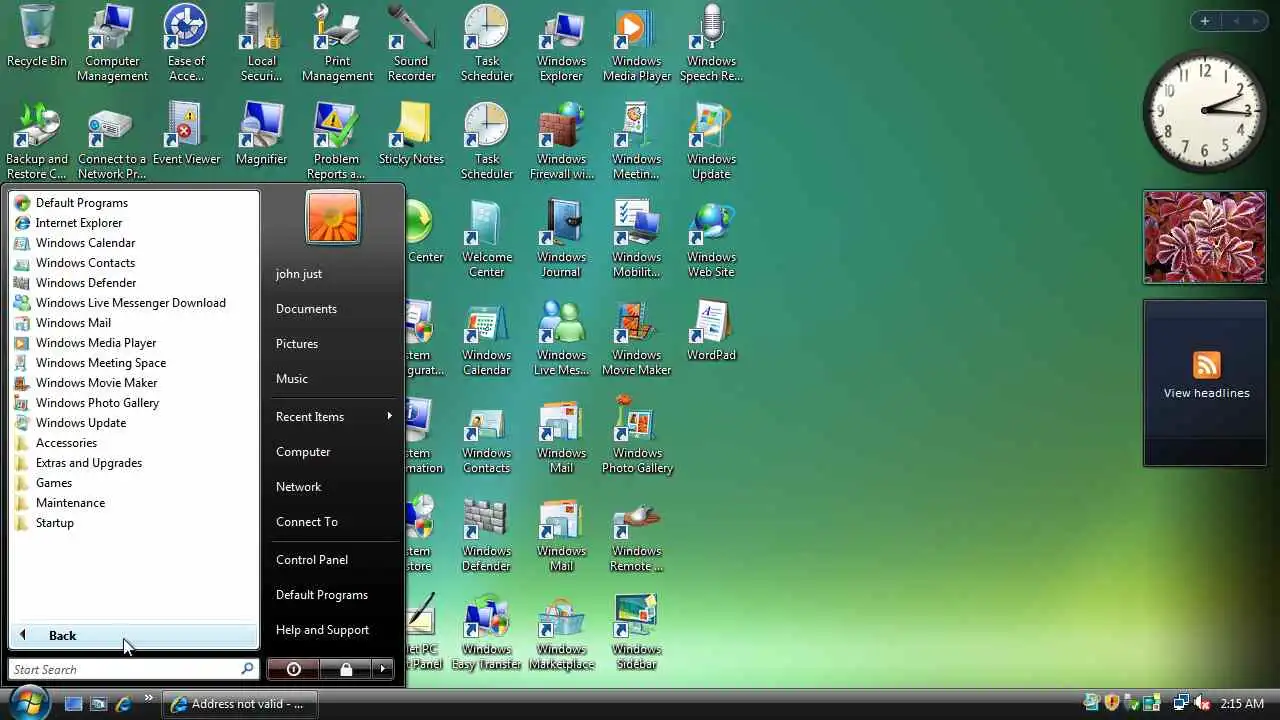
Task: Expand Extras and Upgrades folder
Action: click(x=134, y=463)
